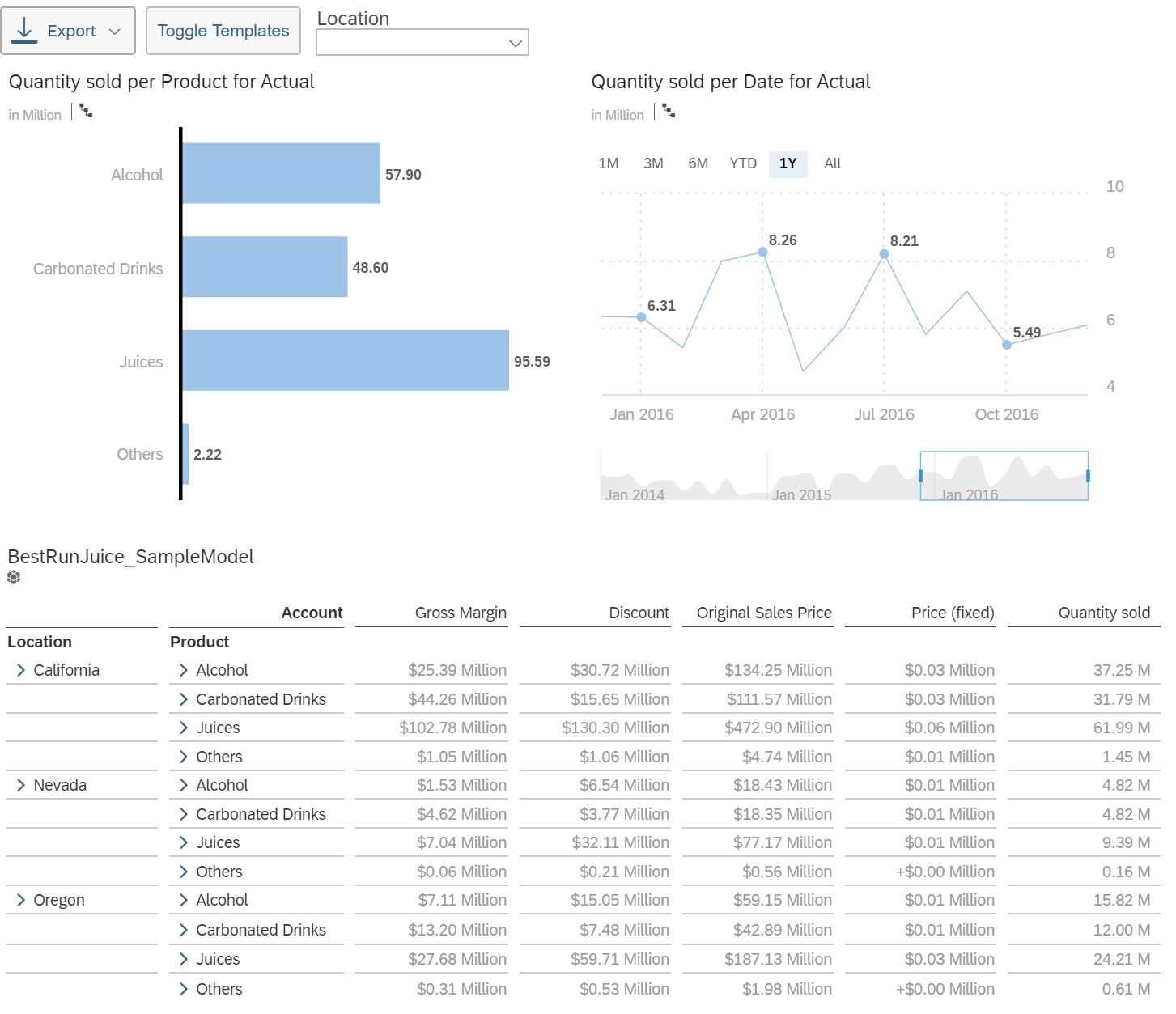This screenshot has height=1014, width=1176.
Task: Click the Account header cell
Action: coord(312,613)
